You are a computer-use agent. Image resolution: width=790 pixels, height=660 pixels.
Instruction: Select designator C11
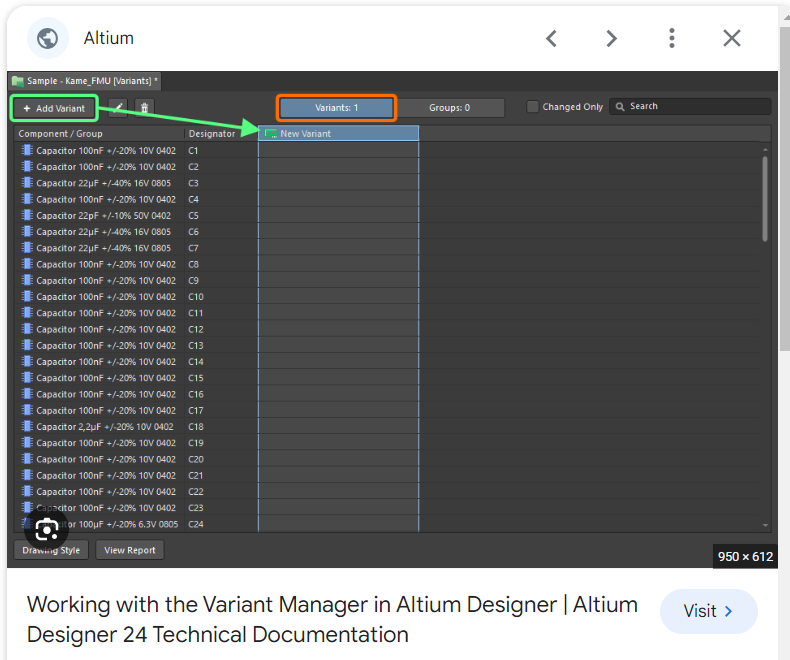[x=195, y=313]
